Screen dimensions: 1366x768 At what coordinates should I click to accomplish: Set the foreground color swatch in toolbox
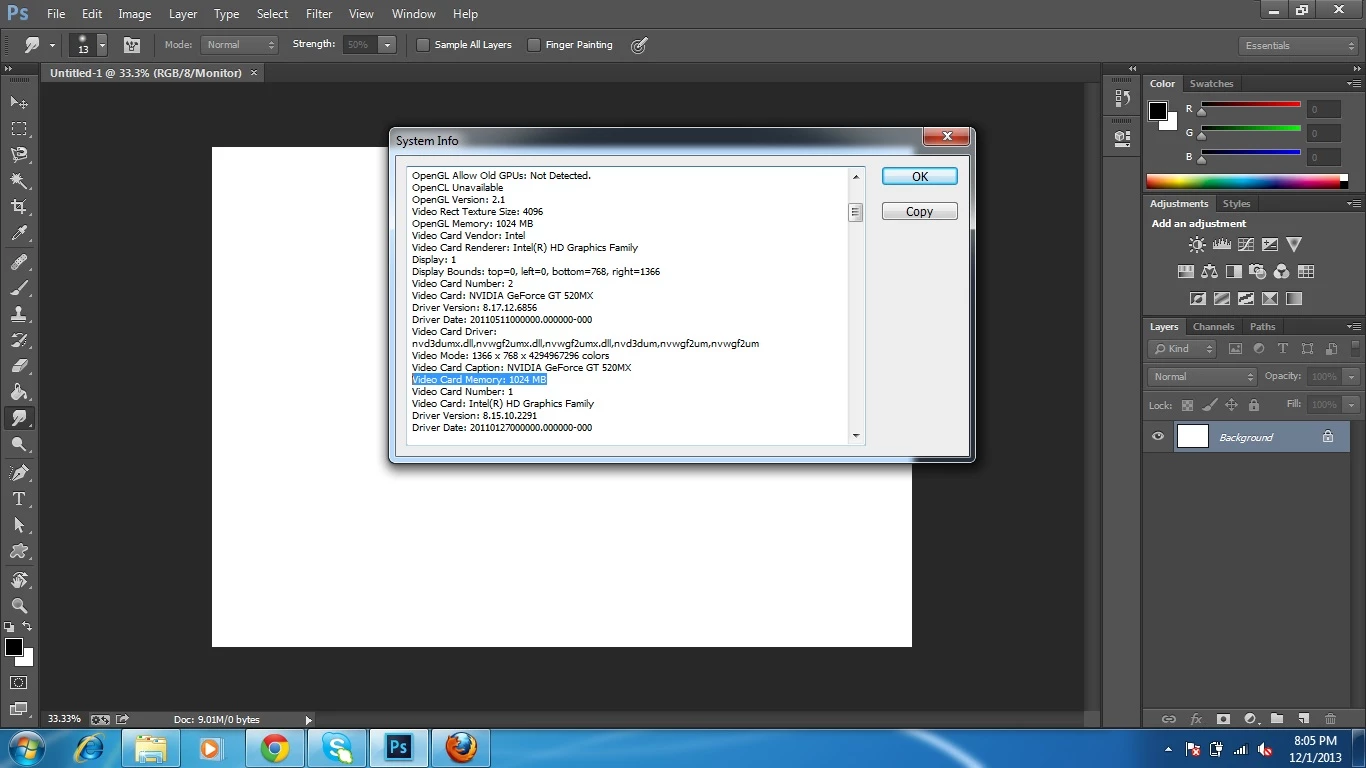click(14, 647)
